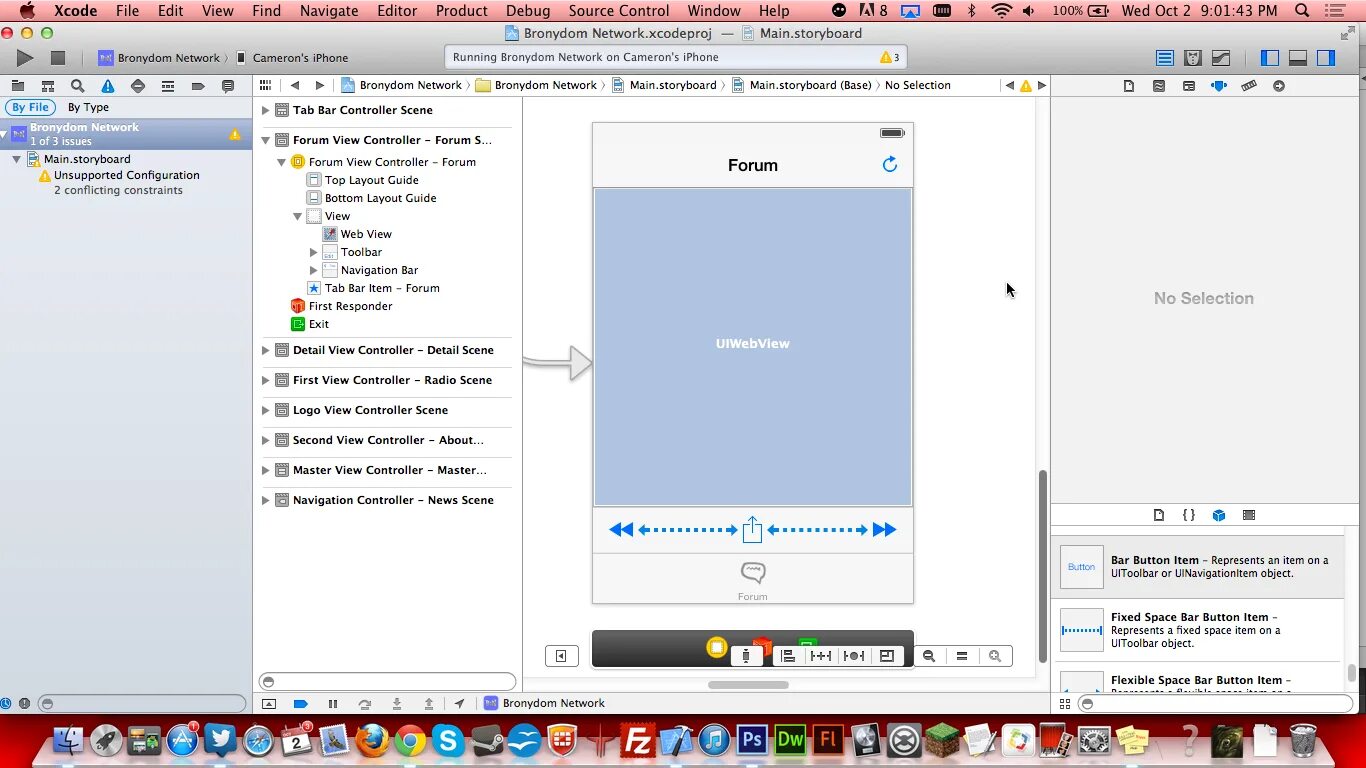Show the File inspector in Utilities
This screenshot has width=1366, height=768.
[1129, 86]
